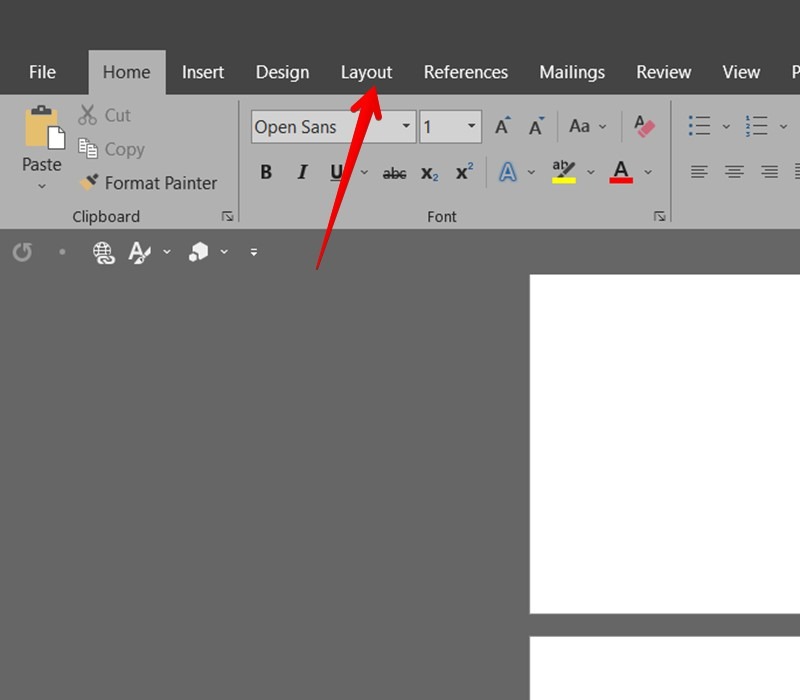
Task: Open the Mailings ribbon tab
Action: coord(572,72)
